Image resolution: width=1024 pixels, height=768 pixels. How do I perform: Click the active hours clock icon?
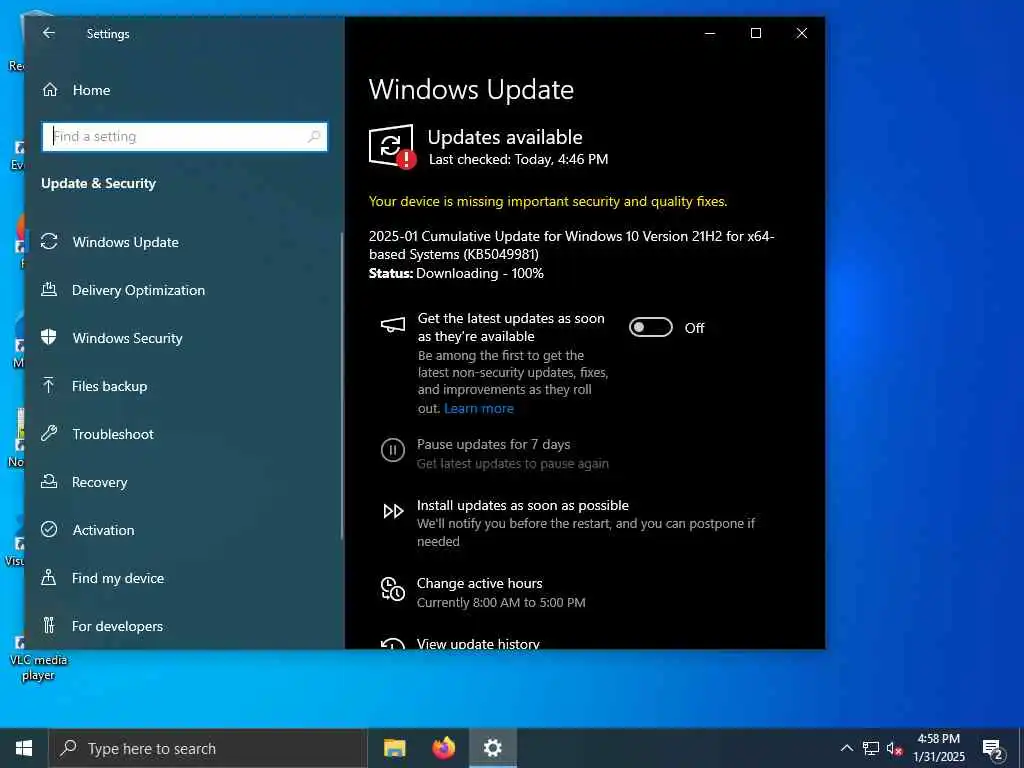(392, 588)
